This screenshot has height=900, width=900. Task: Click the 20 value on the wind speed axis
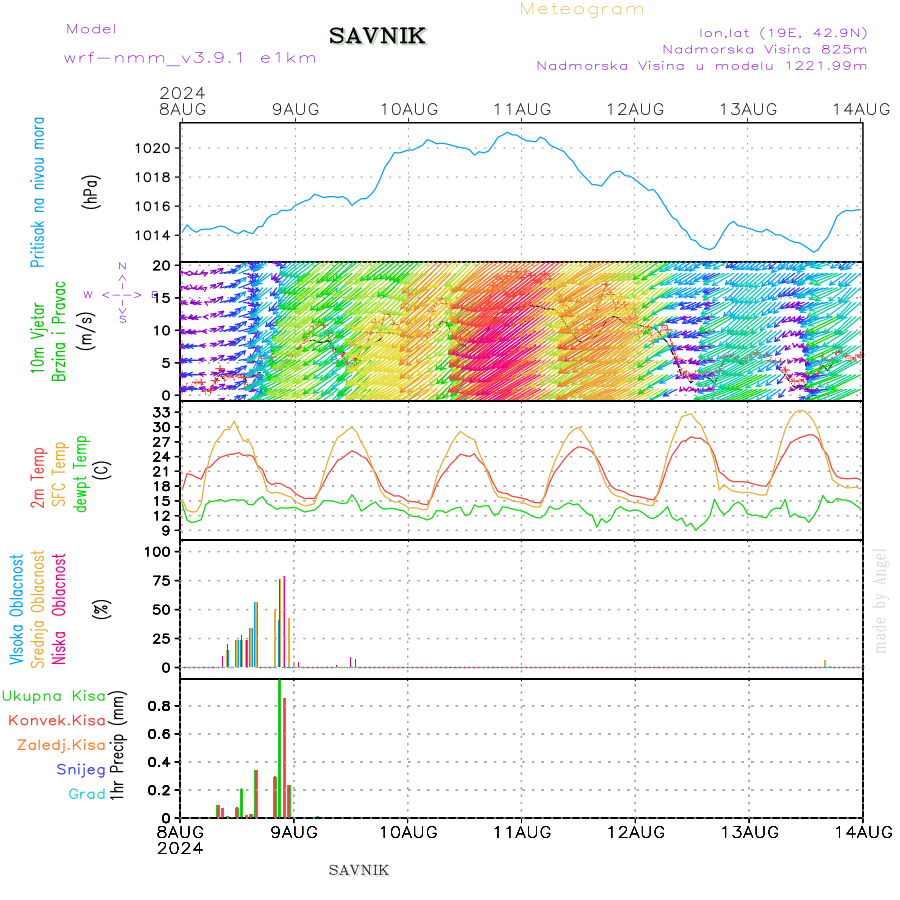162,266
